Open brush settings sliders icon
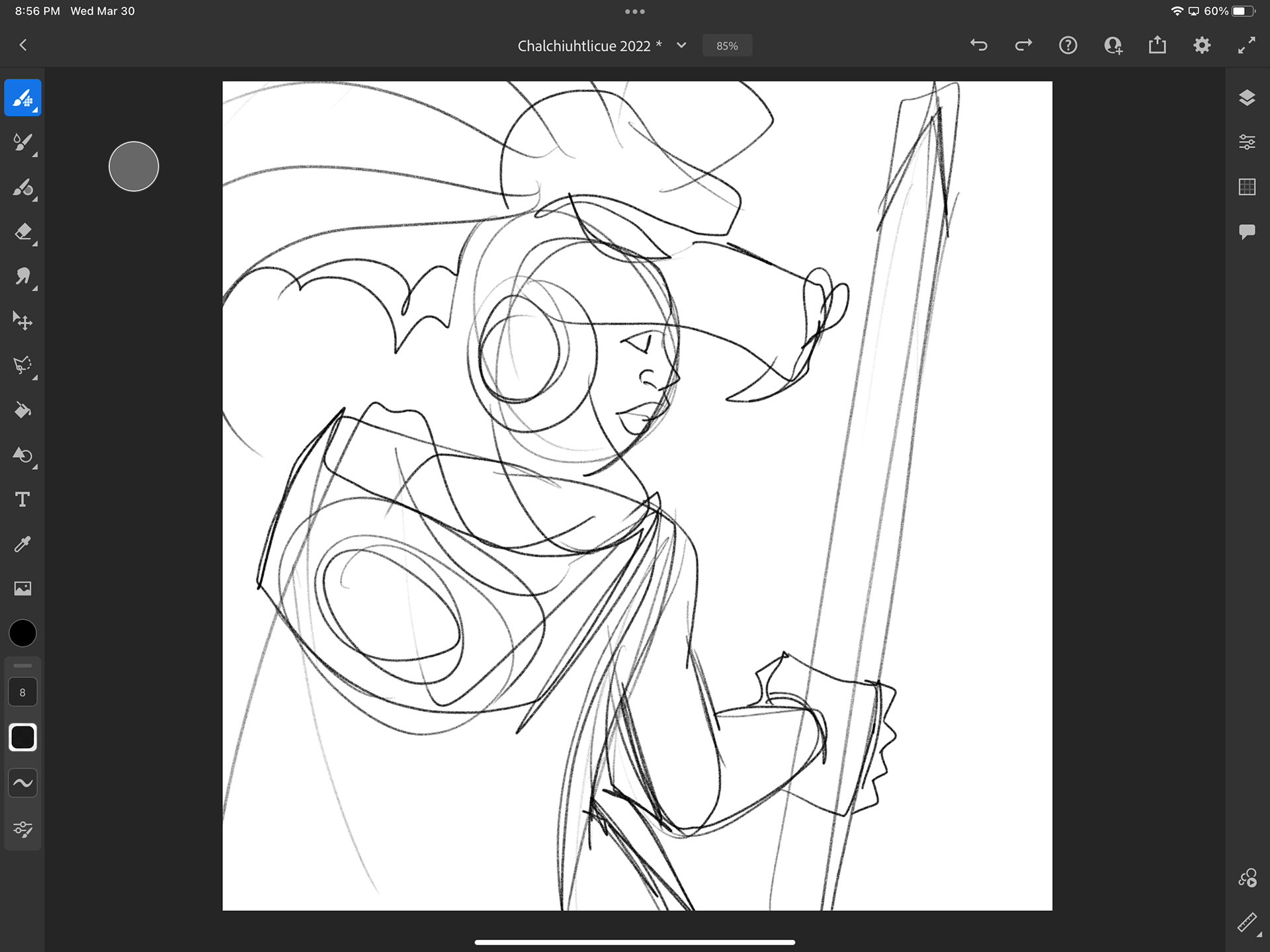This screenshot has width=1270, height=952. click(x=22, y=829)
